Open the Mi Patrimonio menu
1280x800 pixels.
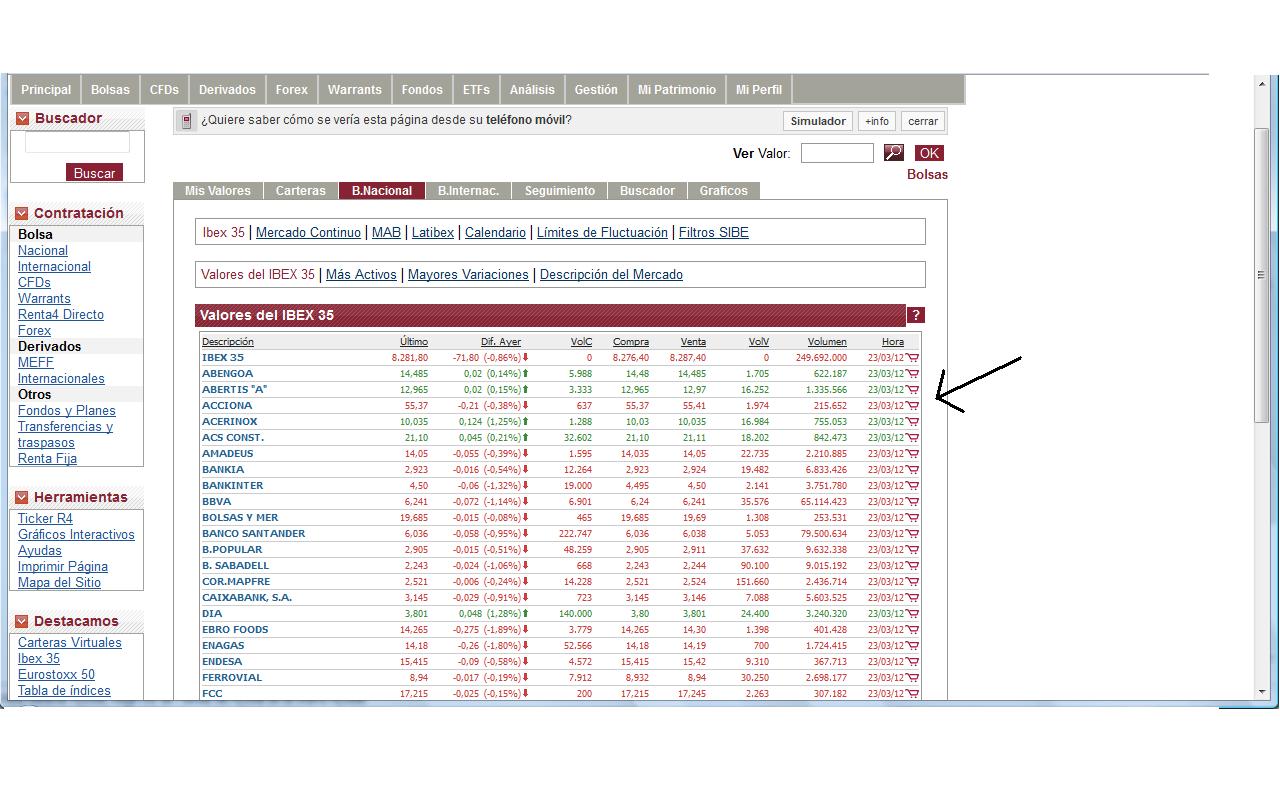coord(677,90)
